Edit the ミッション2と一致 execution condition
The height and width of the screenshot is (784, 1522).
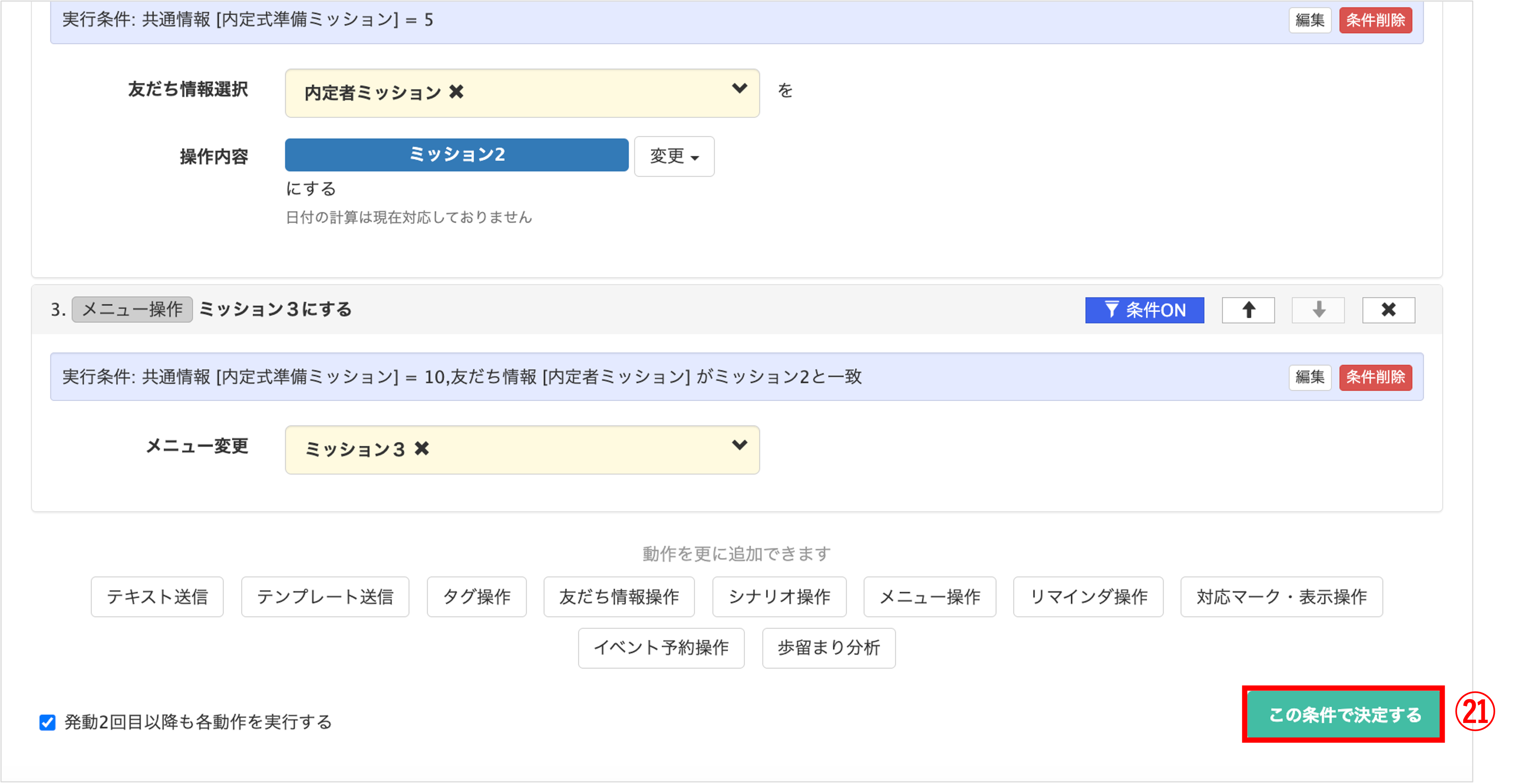coord(1310,377)
